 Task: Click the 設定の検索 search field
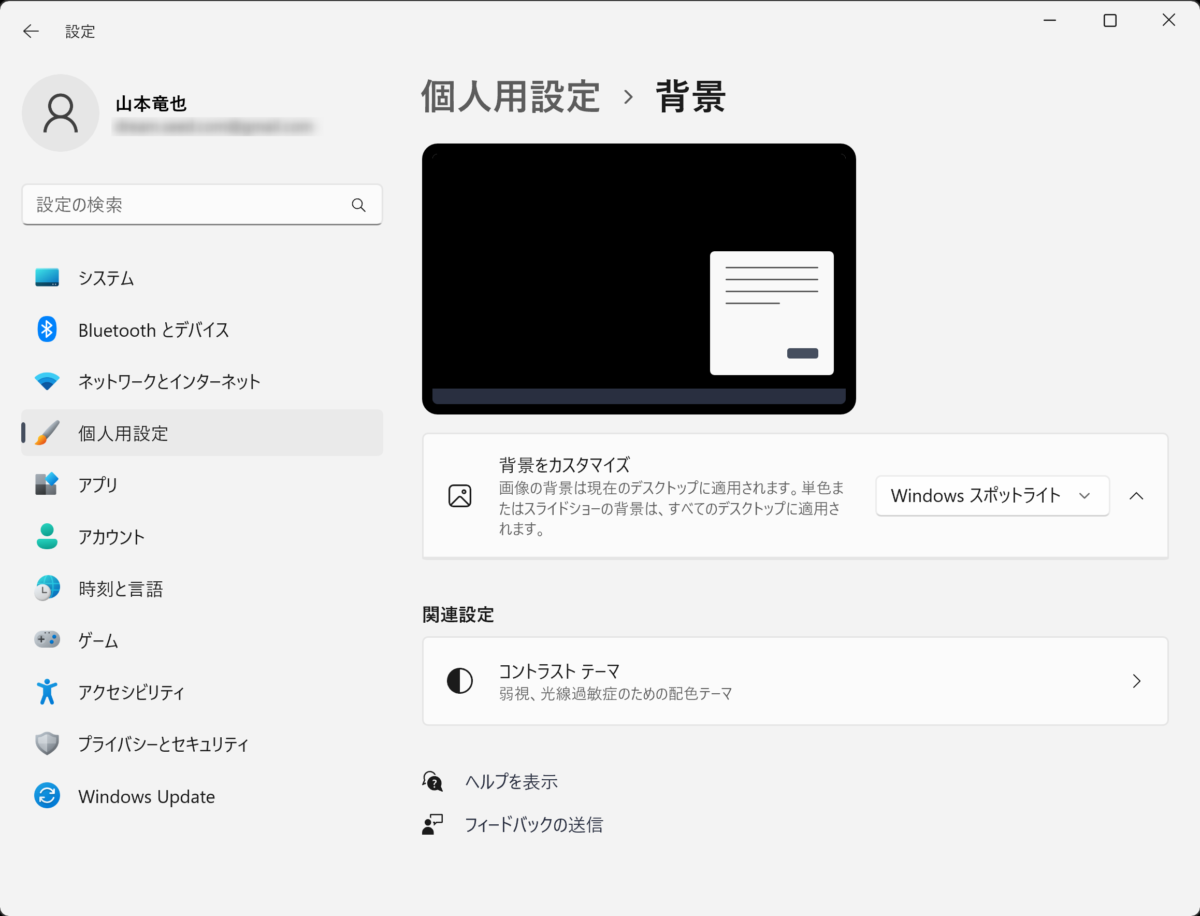coord(202,205)
